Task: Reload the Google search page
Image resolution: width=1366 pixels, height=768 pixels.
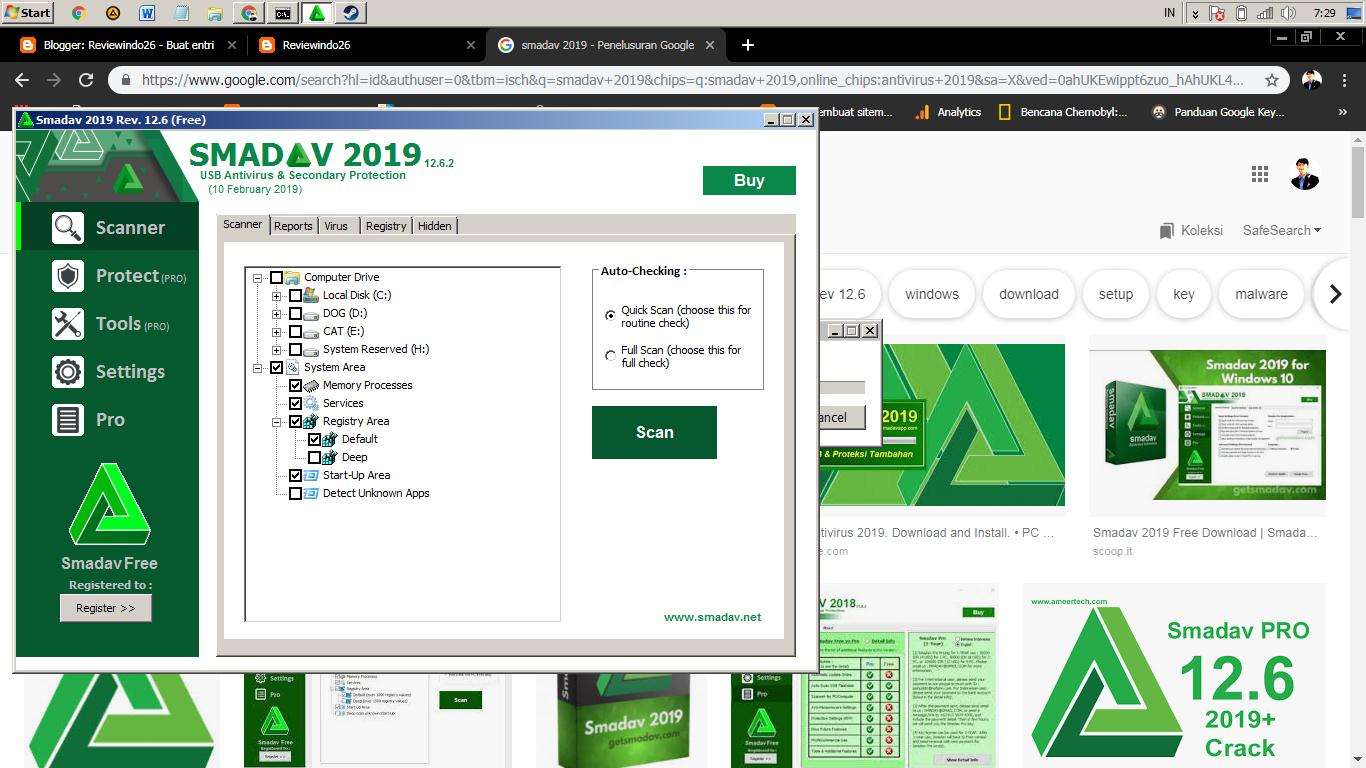Action: 86,80
